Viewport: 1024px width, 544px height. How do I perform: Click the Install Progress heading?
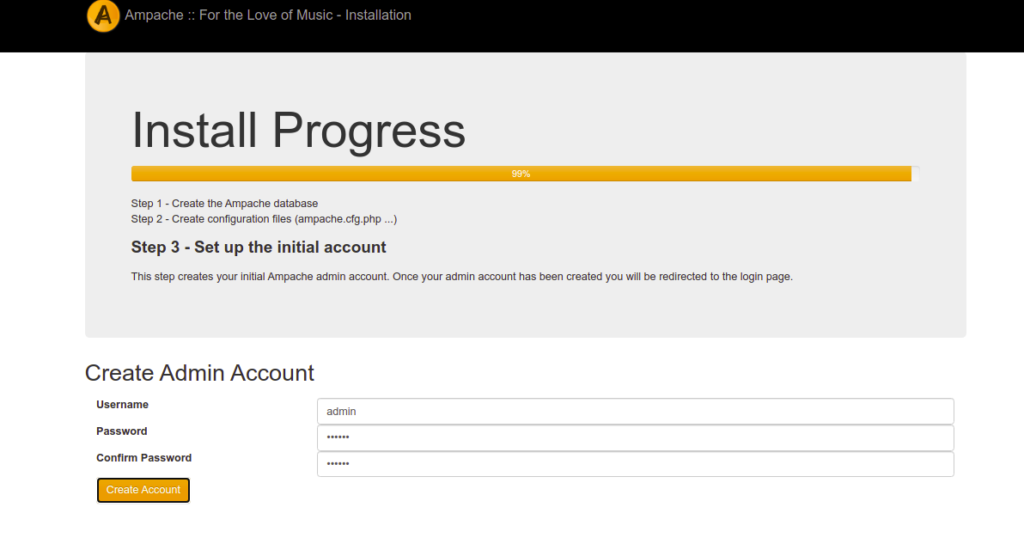(x=298, y=130)
